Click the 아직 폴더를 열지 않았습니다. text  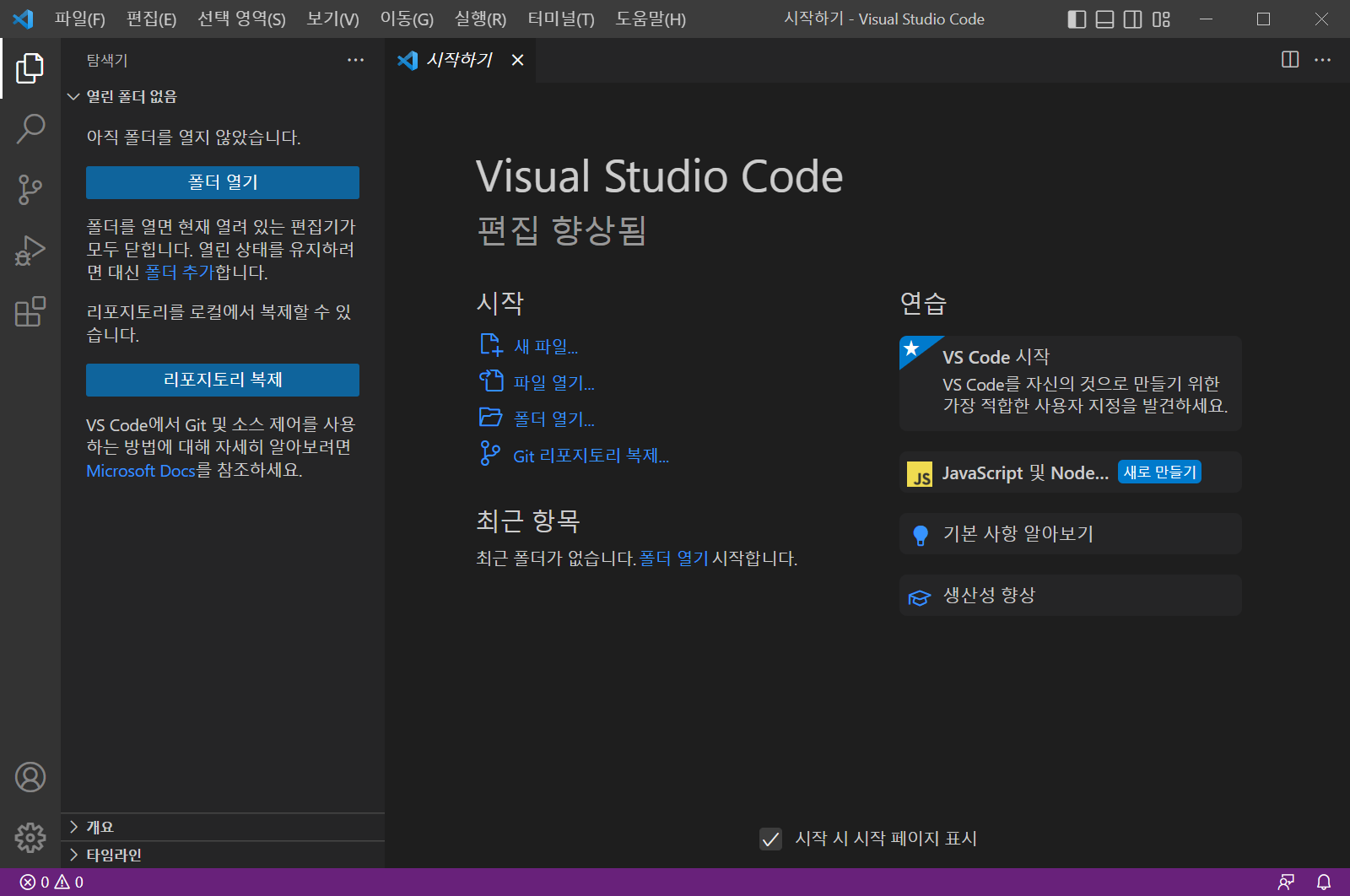click(194, 138)
